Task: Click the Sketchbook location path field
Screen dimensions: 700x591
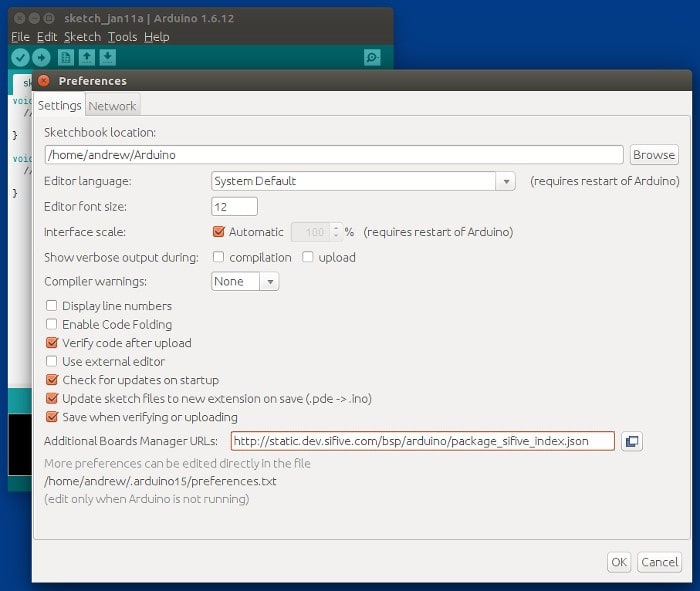Action: pos(334,155)
